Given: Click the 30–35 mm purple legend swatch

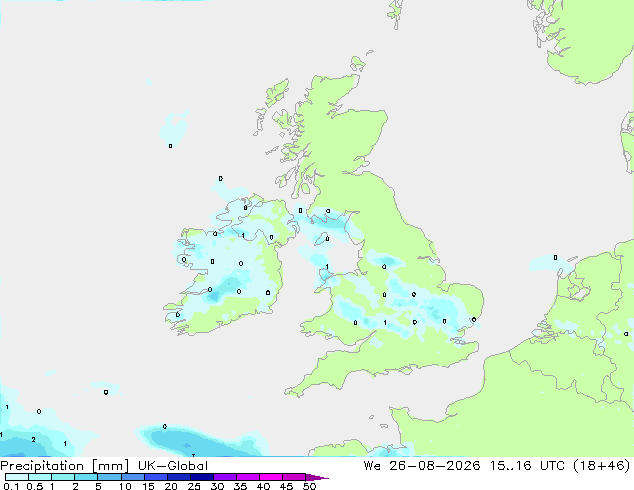Looking at the screenshot, I should 225,477.
